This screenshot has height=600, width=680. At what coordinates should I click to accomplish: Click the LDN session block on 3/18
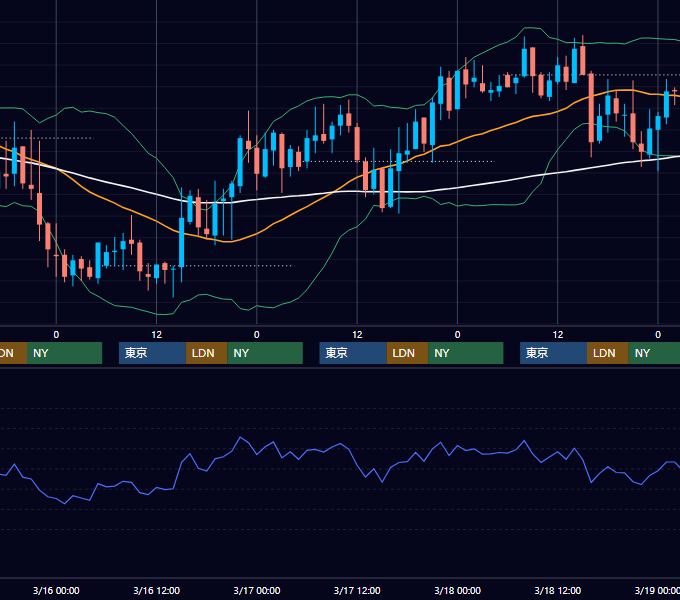[x=608, y=353]
